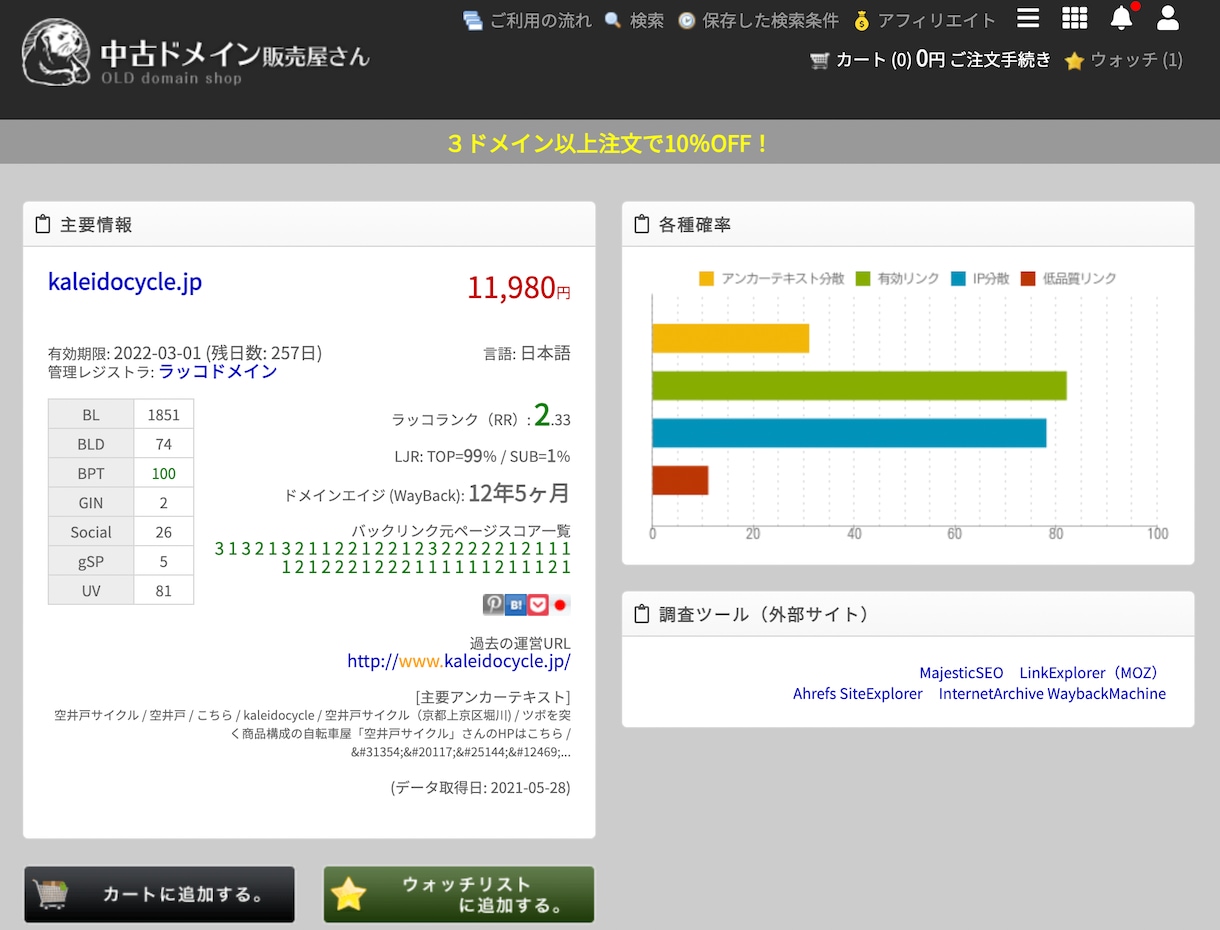This screenshot has width=1220, height=930.
Task: Visit the past URL http://www.kaleidocycle.jp/
Action: pos(459,661)
